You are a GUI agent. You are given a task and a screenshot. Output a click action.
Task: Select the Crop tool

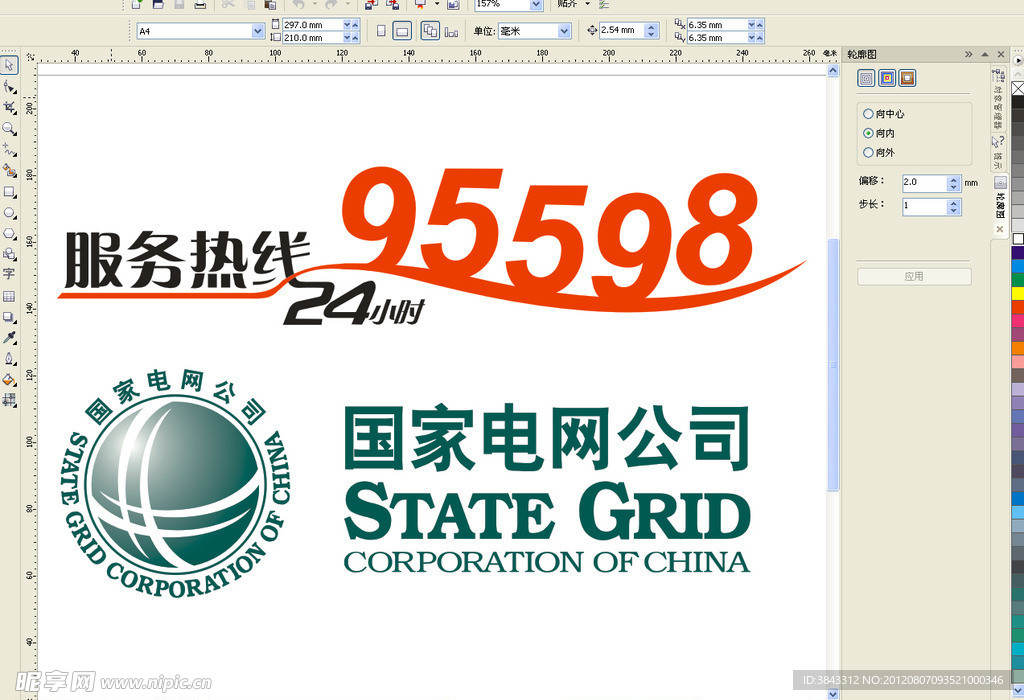click(9, 107)
